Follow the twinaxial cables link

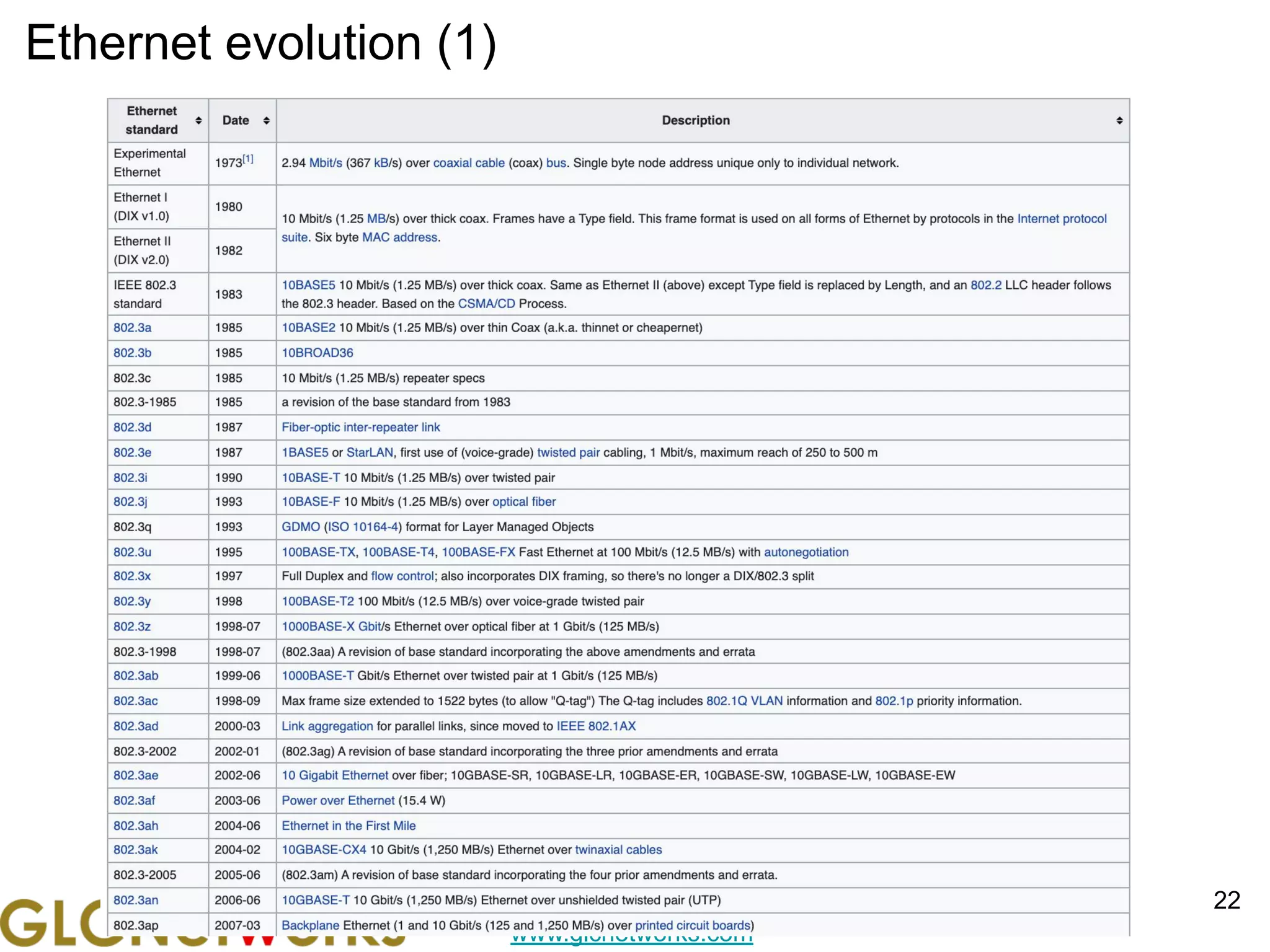click(618, 850)
